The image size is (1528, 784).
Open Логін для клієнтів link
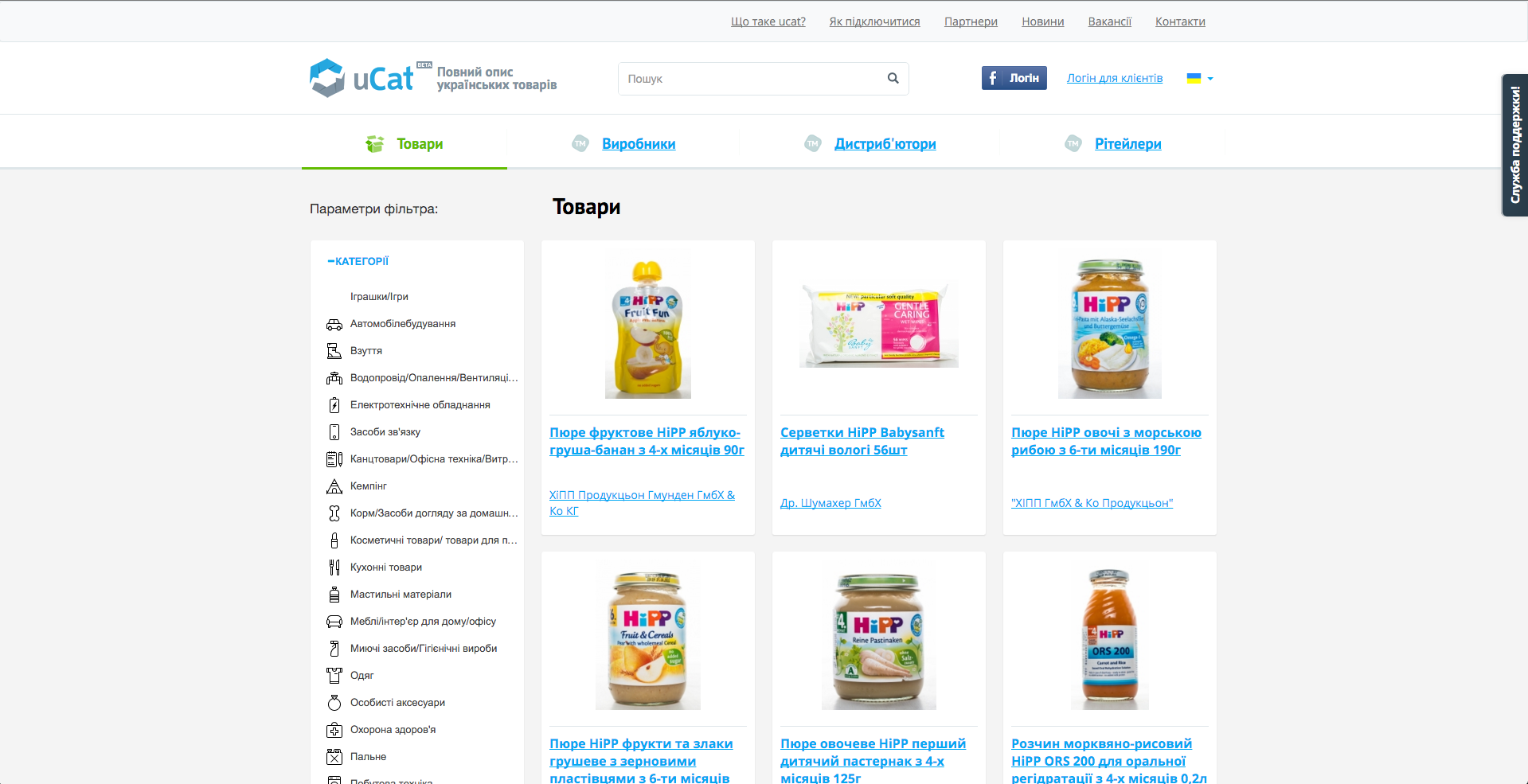(x=1115, y=78)
